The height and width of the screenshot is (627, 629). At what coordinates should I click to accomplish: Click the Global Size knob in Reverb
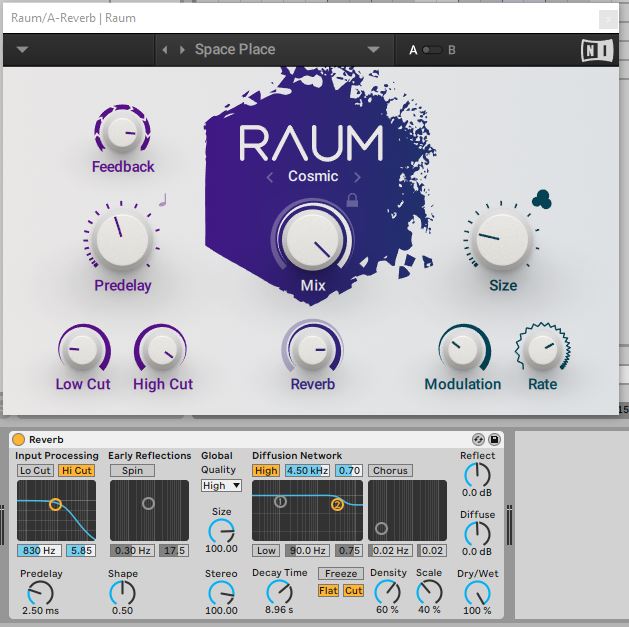[x=221, y=531]
